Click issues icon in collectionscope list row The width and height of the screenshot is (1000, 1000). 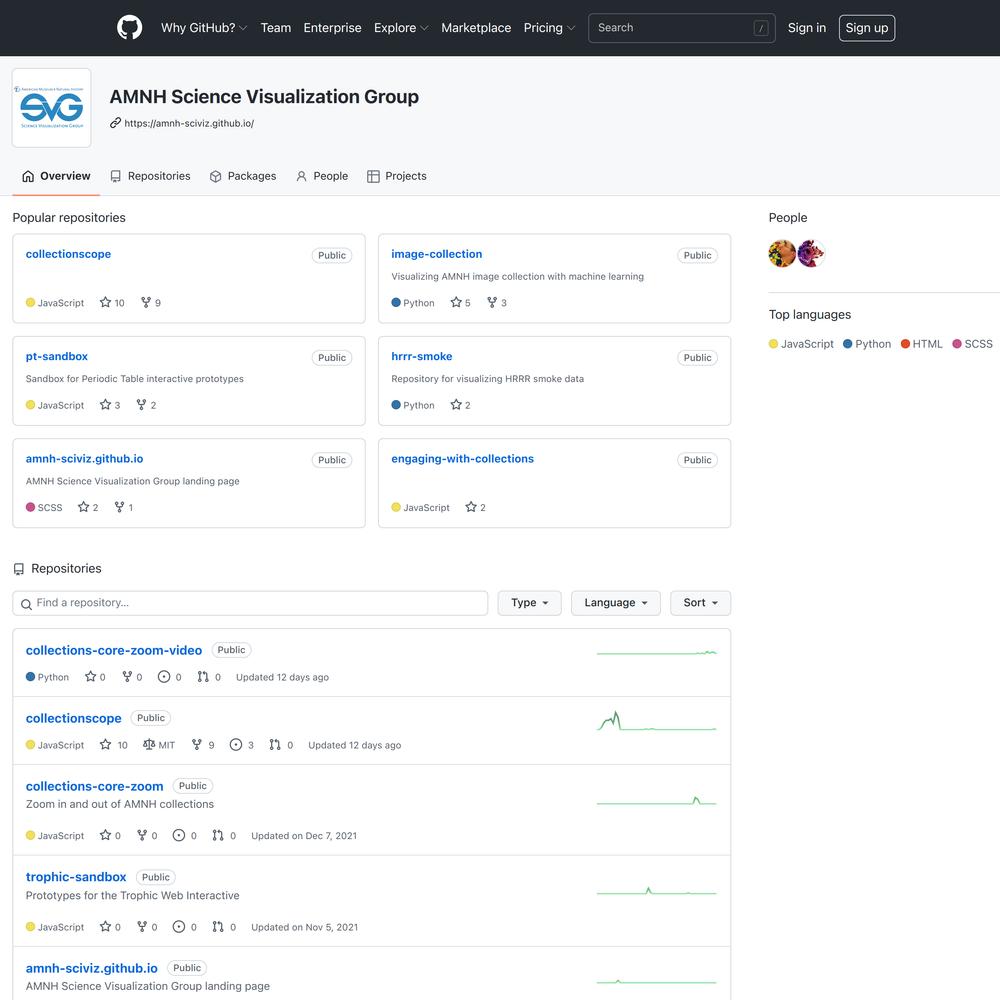[x=236, y=745]
